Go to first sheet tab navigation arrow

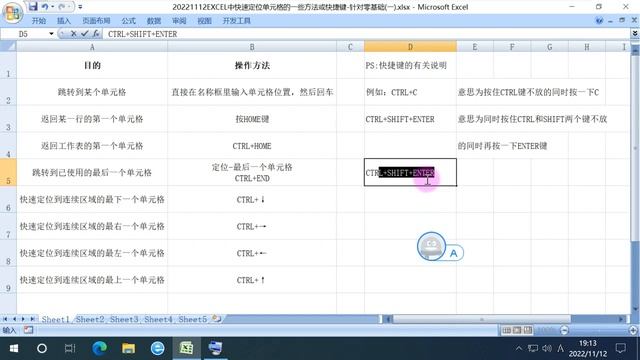pyautogui.click(x=5, y=319)
